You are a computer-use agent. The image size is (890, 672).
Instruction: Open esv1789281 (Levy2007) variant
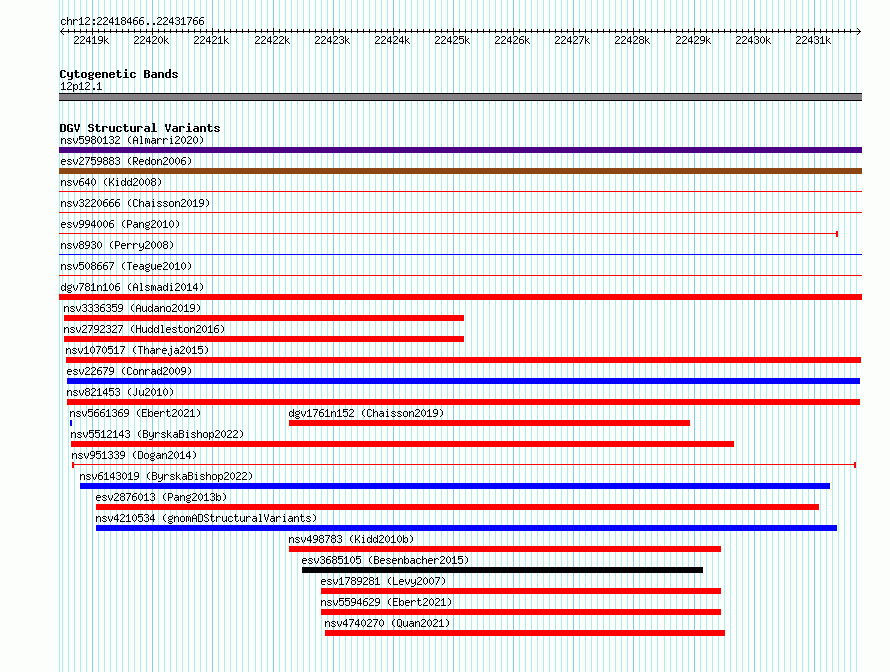pos(383,581)
